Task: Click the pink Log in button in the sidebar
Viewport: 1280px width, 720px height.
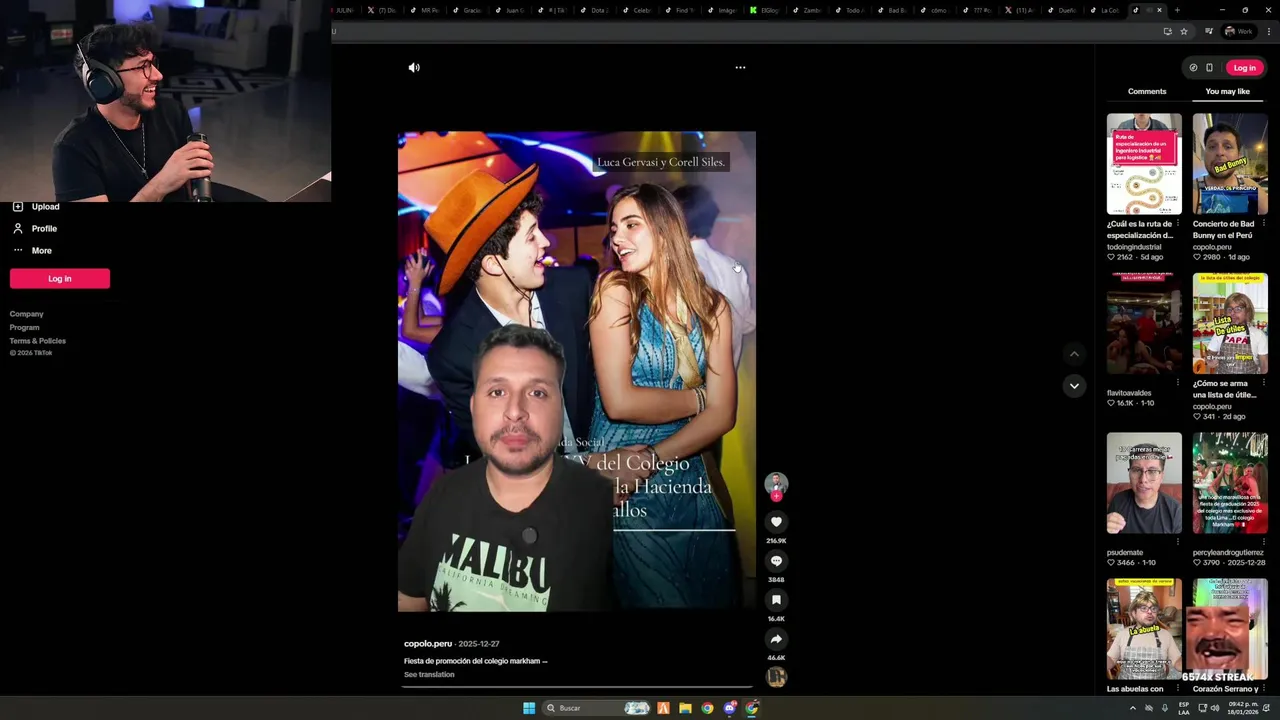Action: click(60, 279)
